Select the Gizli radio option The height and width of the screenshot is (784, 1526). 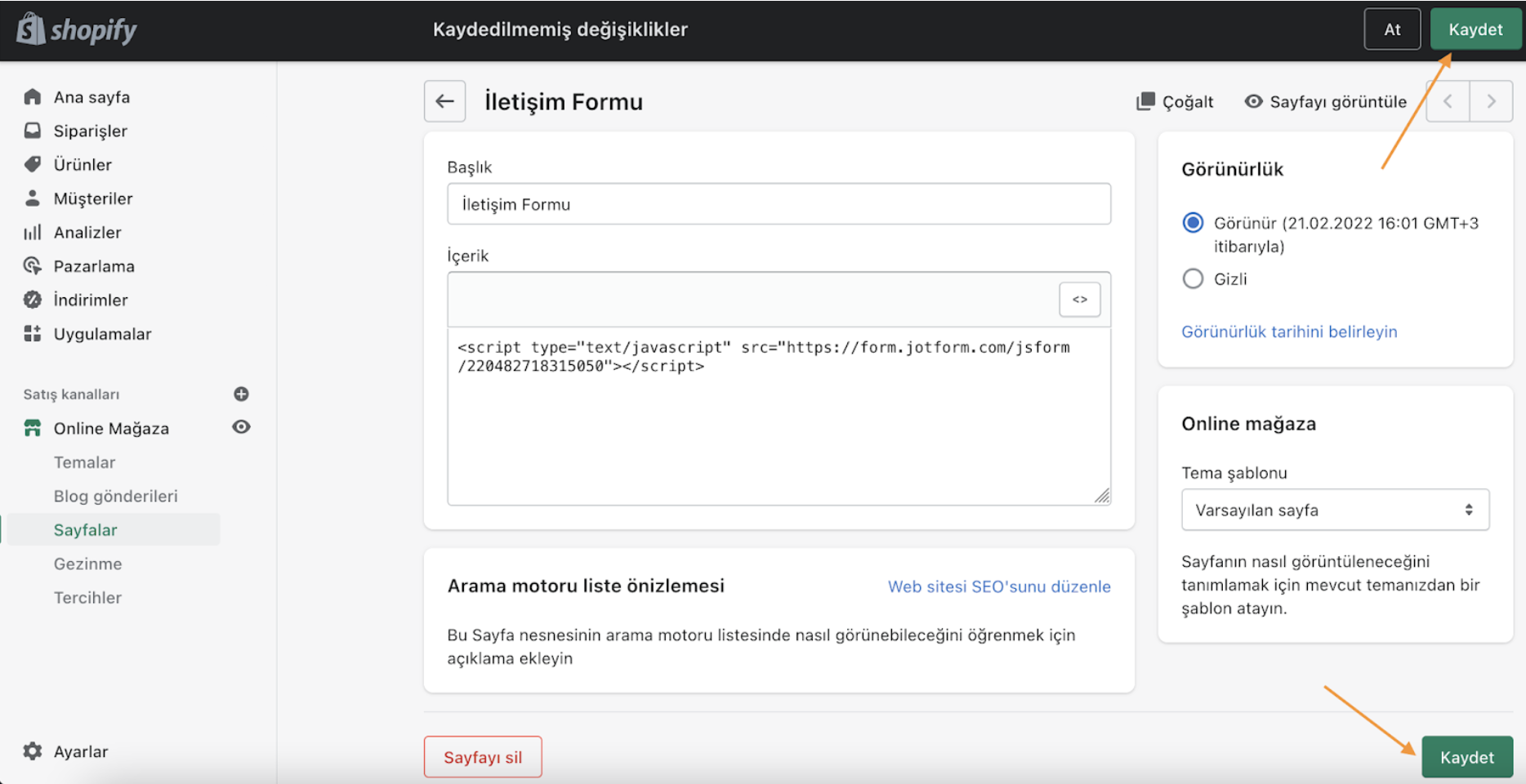click(x=1193, y=278)
